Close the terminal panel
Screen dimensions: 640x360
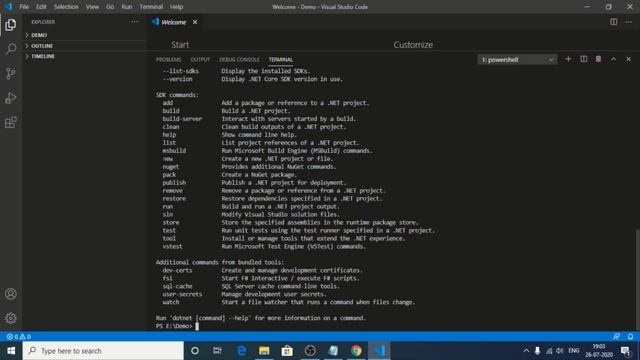tap(629, 59)
